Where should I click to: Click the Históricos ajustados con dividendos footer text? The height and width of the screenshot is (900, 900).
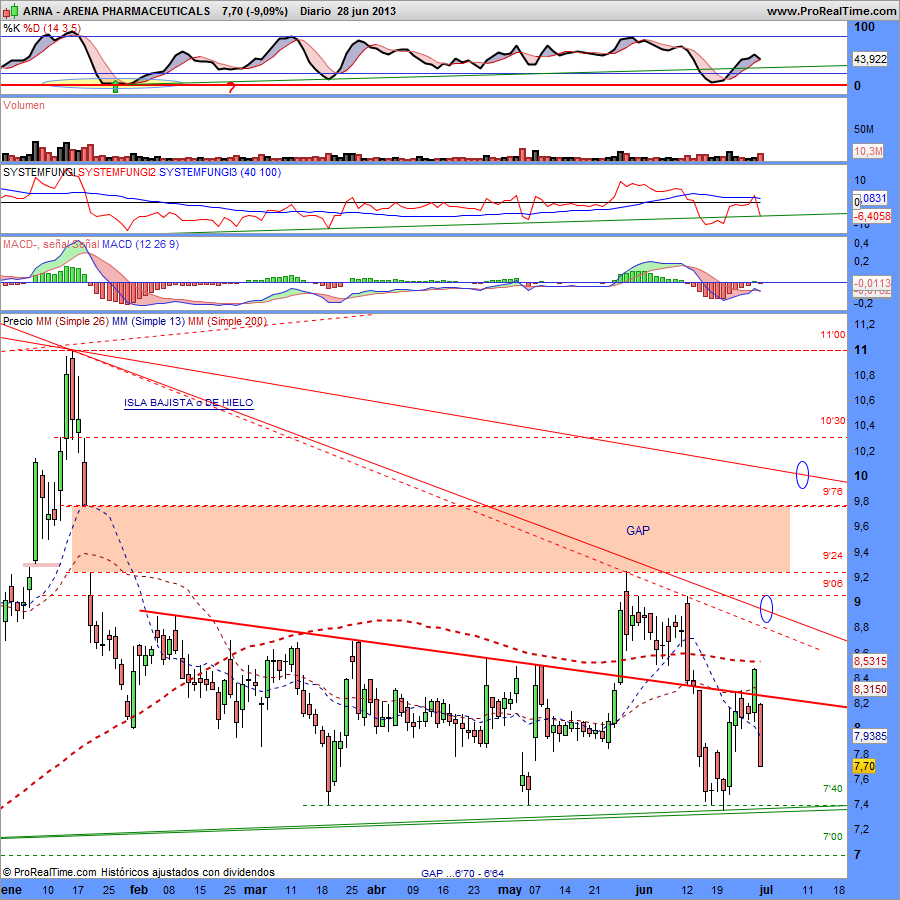pos(188,872)
